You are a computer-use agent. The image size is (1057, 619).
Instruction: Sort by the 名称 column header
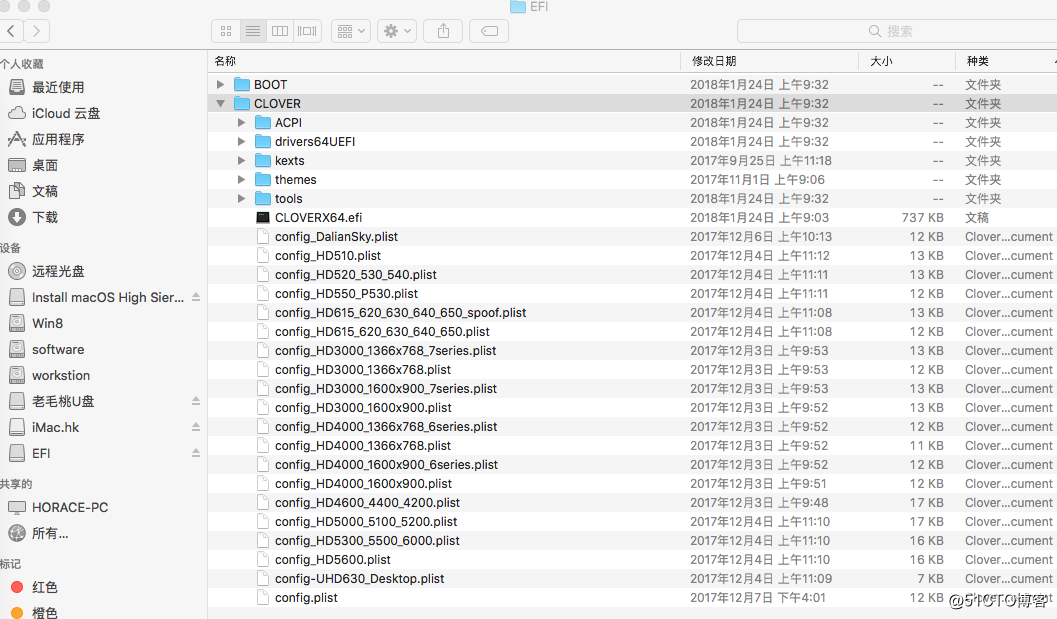(x=444, y=61)
